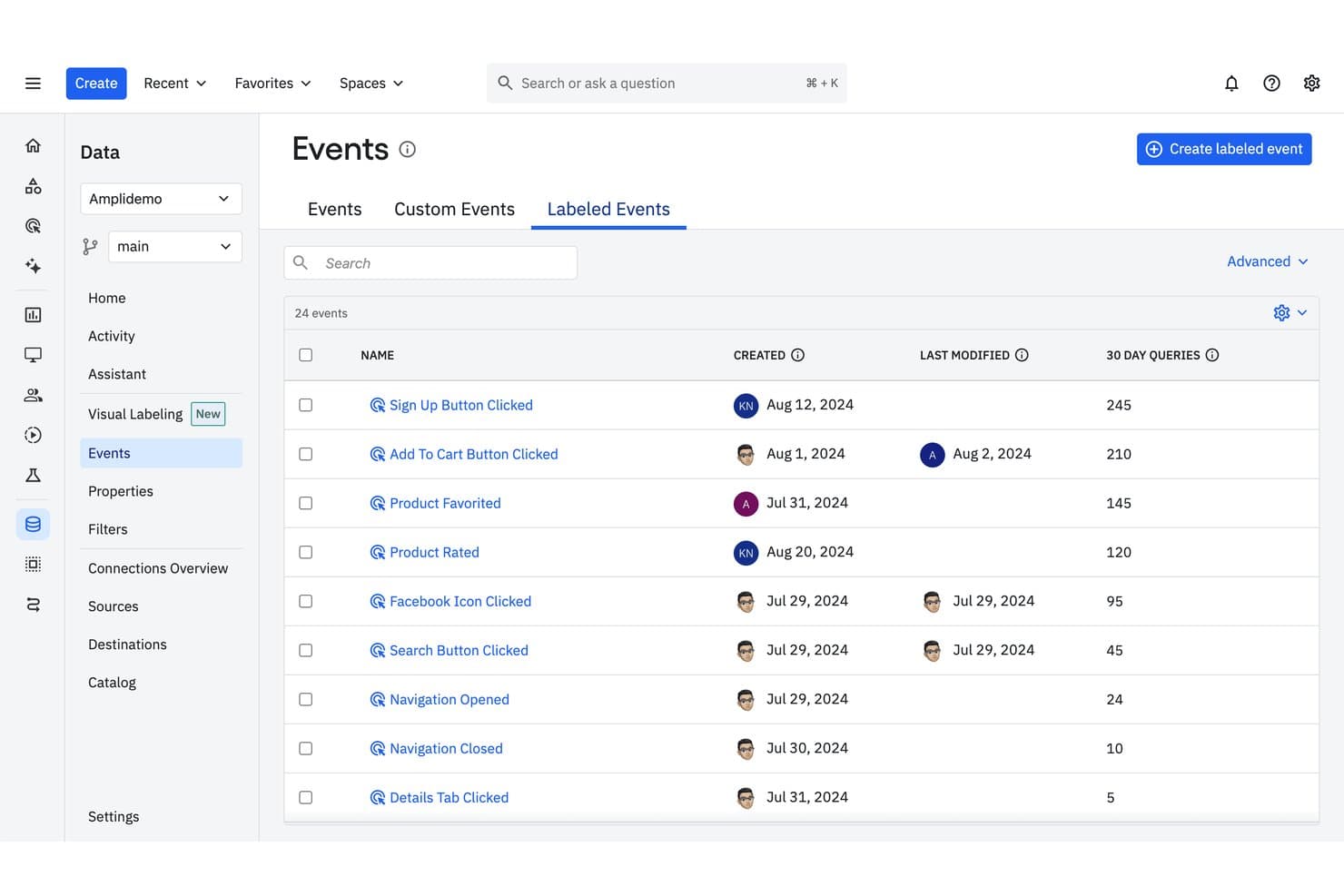The image size is (1344, 896).
Task: Click the git branch icon beside main
Action: point(90,247)
